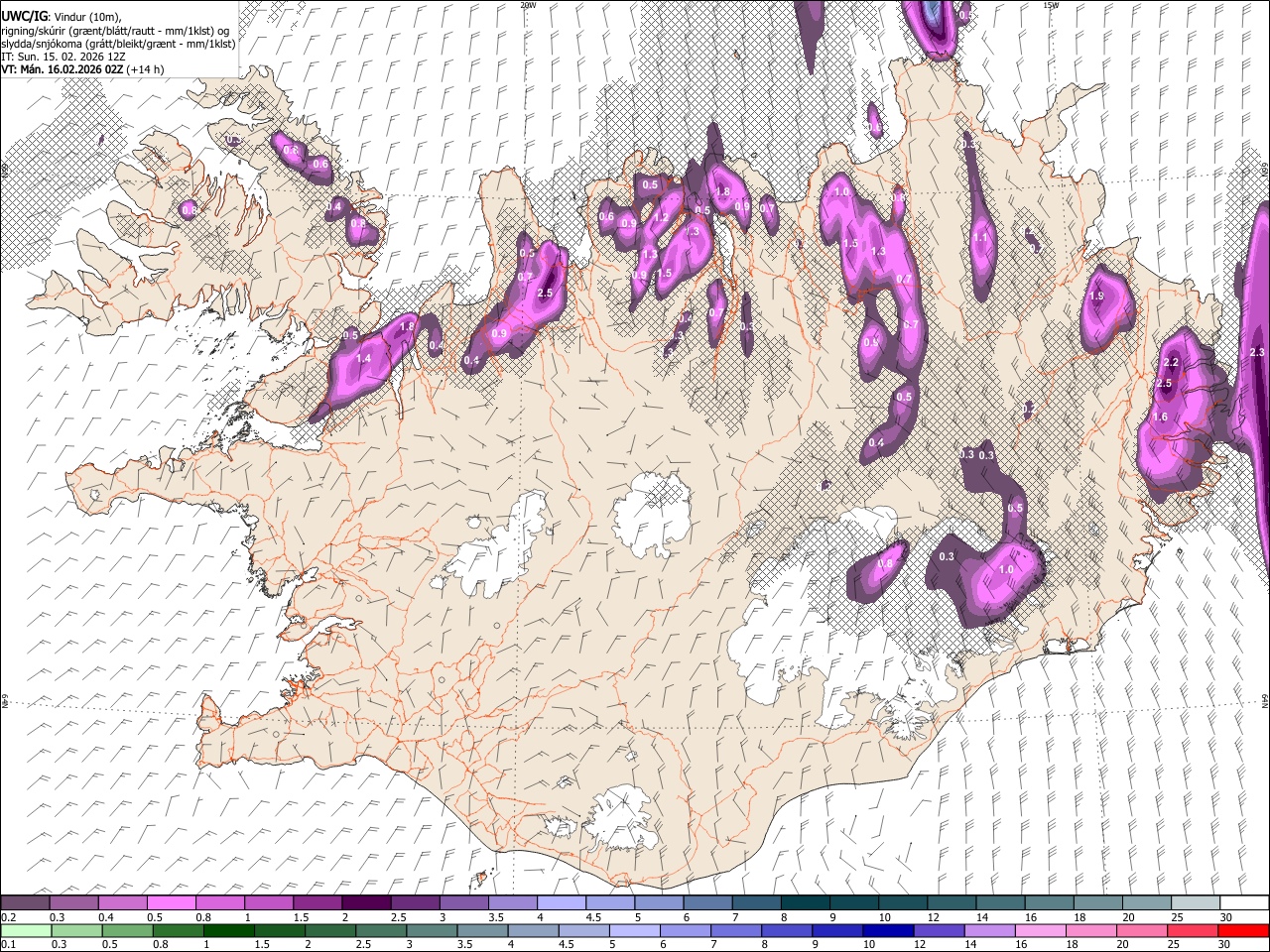This screenshot has height=952, width=1270.
Task: Click the 'IT: Sun. 15. 02. 2026 12Z' line
Action: pos(63,57)
